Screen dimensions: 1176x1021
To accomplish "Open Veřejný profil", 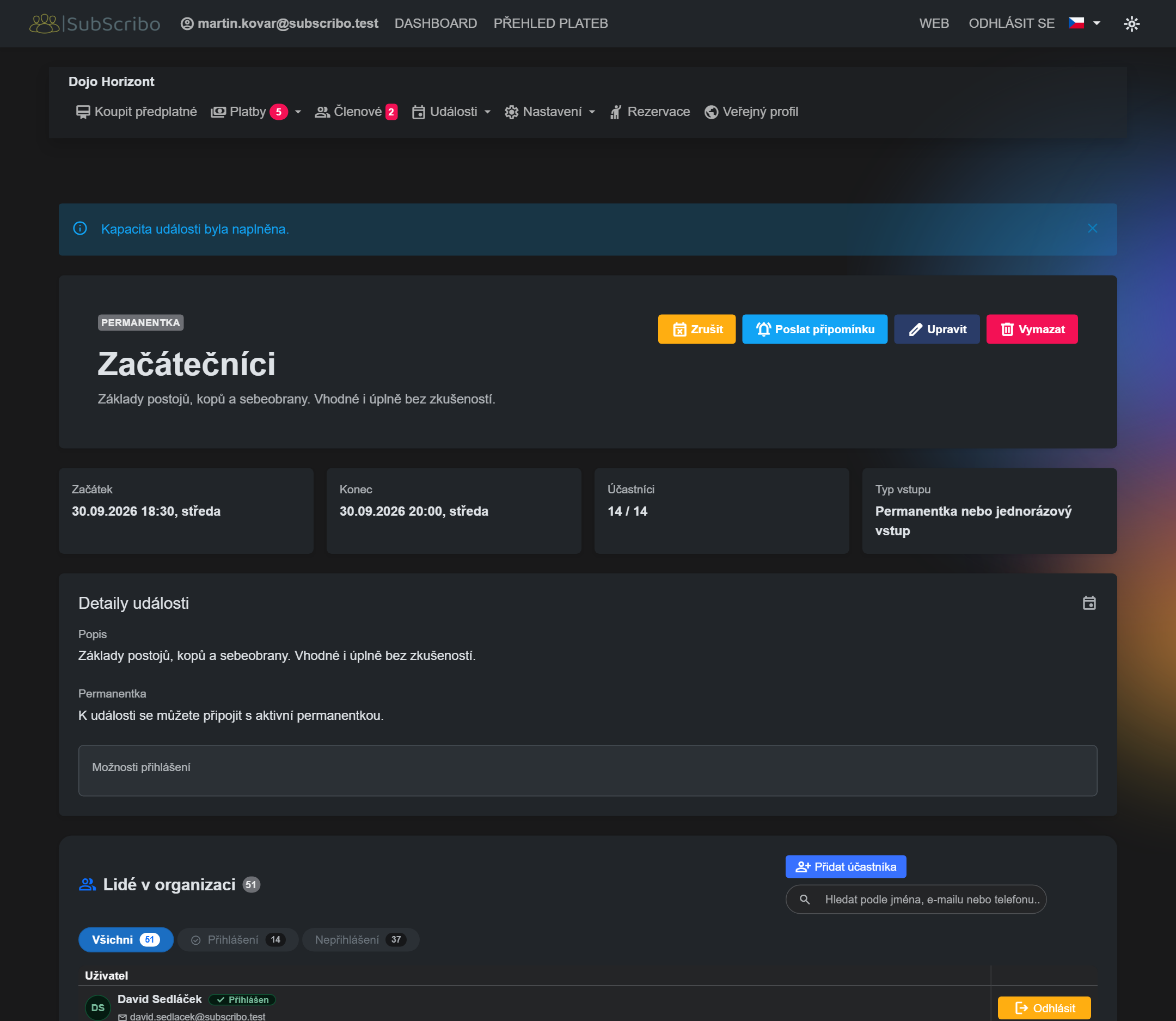I will (751, 112).
